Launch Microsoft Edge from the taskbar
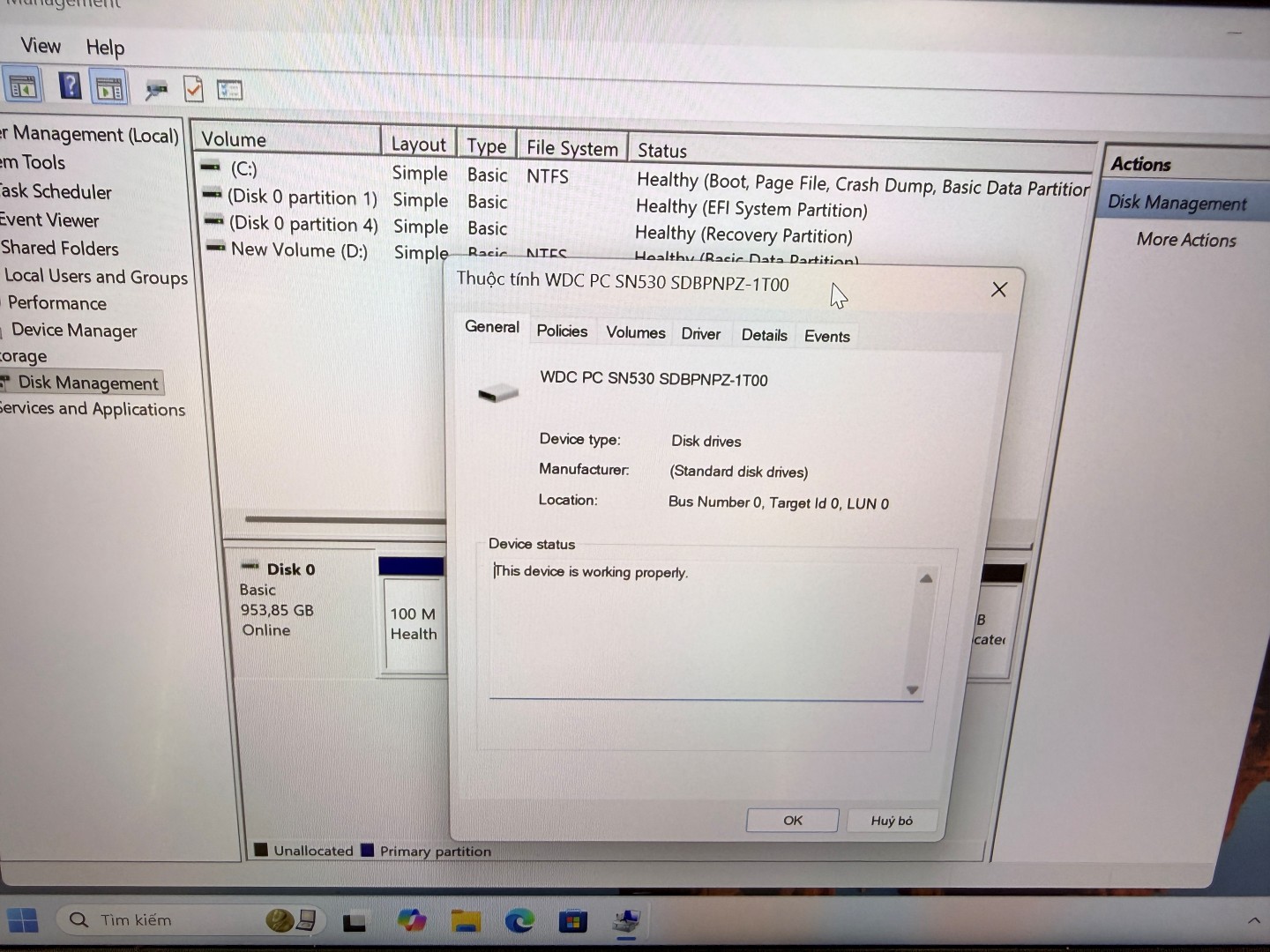The height and width of the screenshot is (952, 1270). coord(519,921)
